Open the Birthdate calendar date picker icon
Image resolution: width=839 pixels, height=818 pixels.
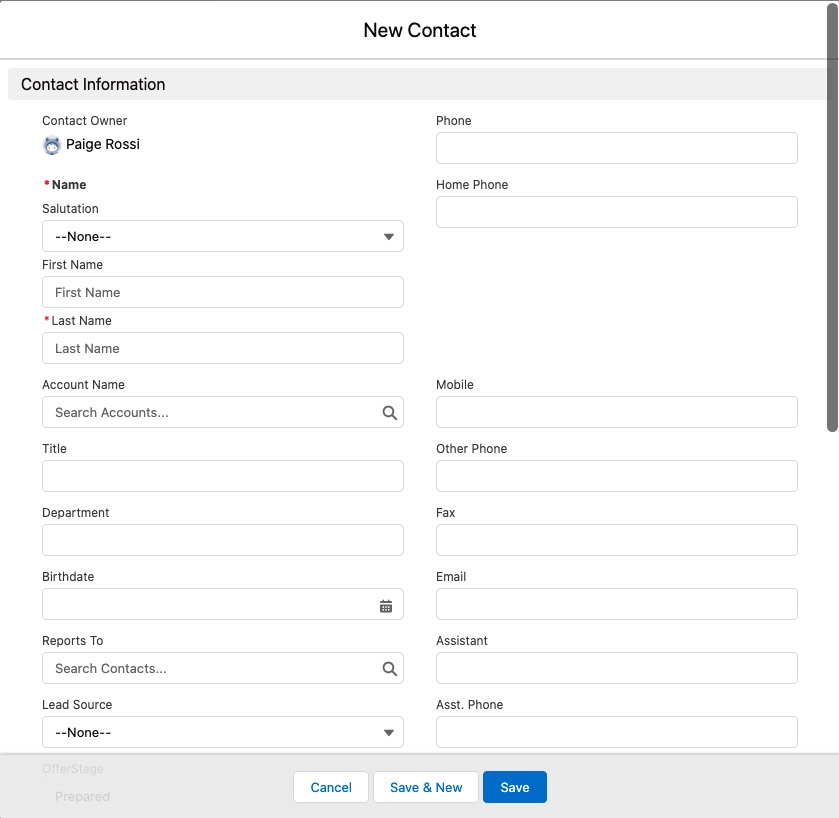pos(385,604)
